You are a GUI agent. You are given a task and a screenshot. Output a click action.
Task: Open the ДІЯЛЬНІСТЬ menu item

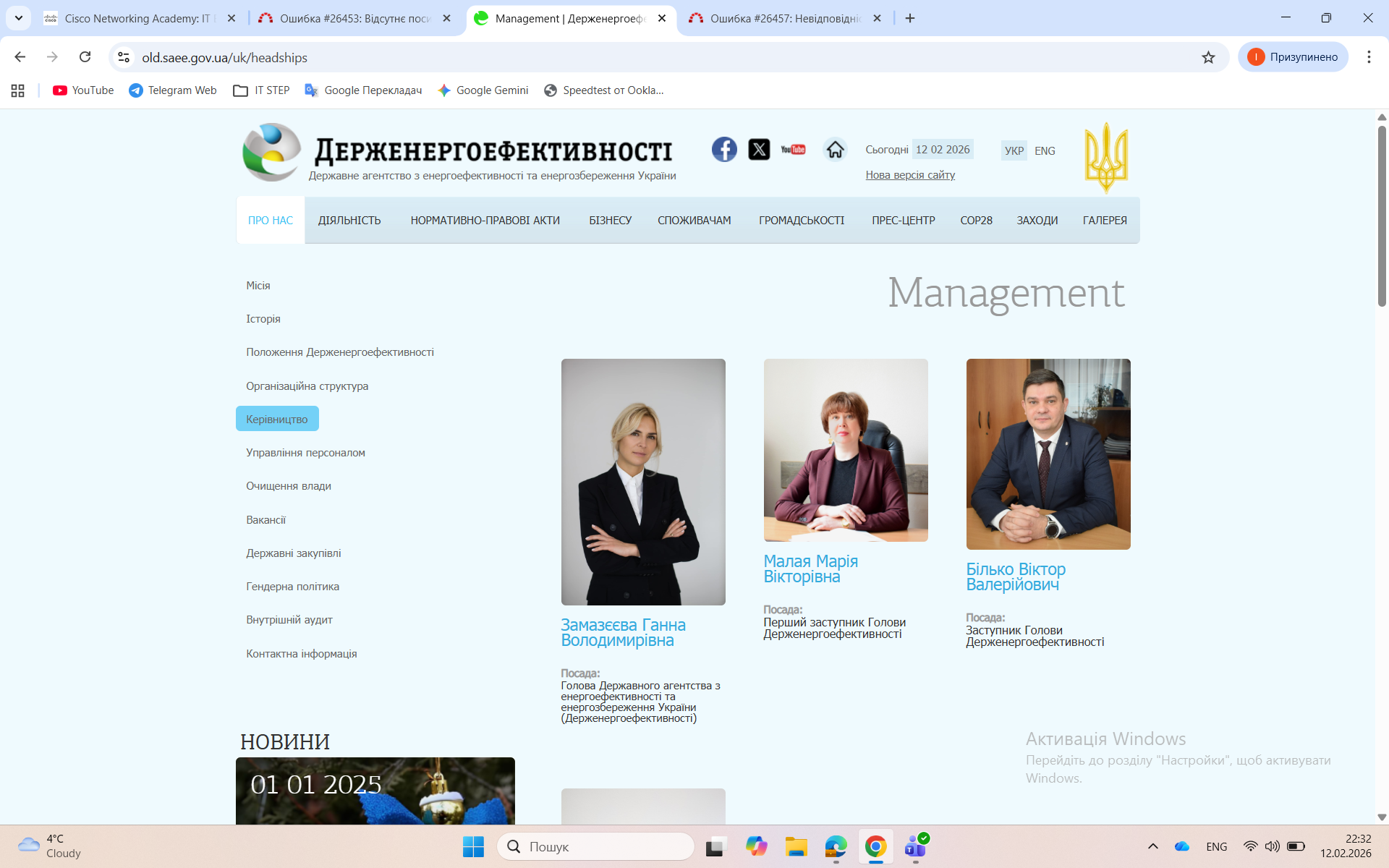tap(349, 221)
